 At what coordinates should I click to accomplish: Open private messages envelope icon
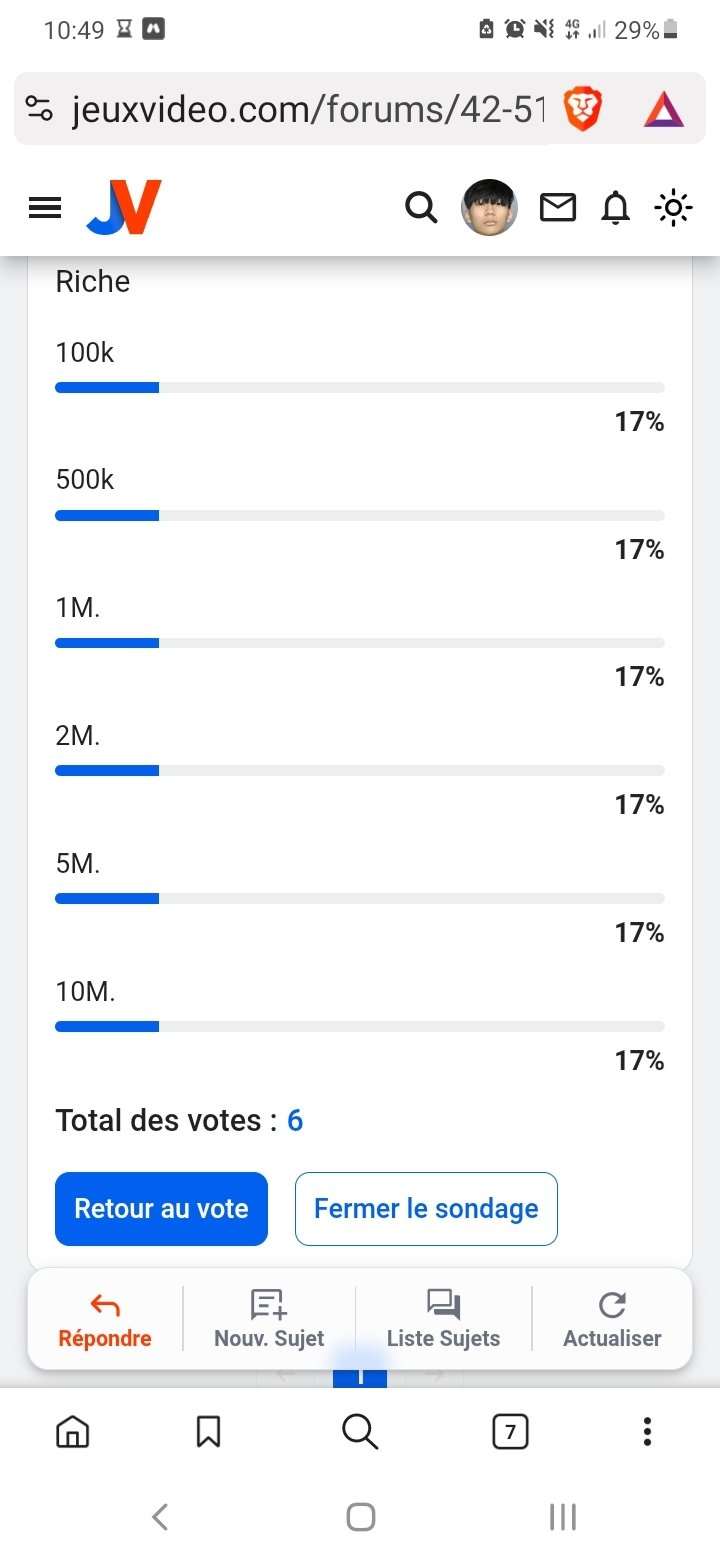[558, 208]
